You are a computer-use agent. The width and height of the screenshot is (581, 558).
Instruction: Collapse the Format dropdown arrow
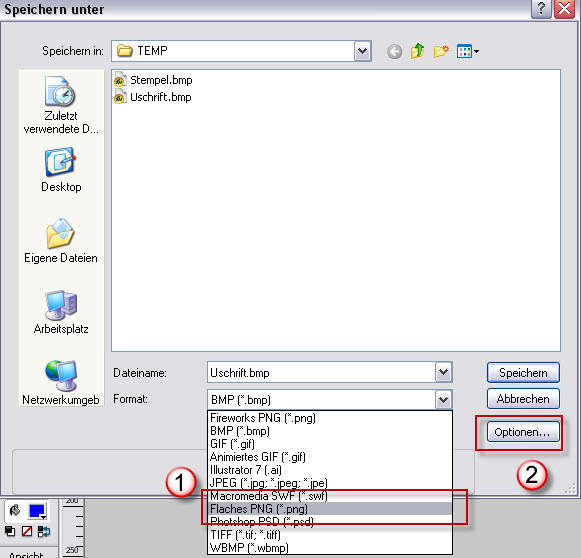pyautogui.click(x=443, y=399)
